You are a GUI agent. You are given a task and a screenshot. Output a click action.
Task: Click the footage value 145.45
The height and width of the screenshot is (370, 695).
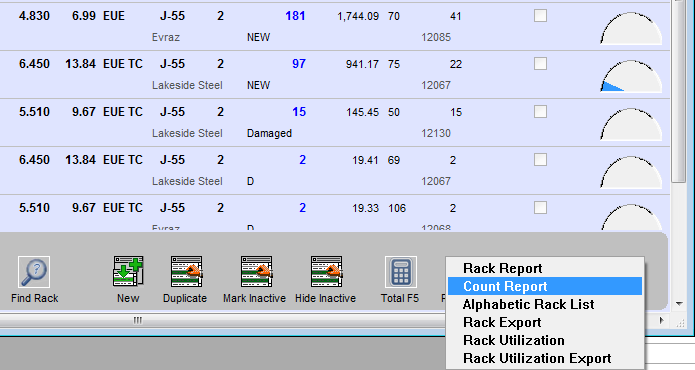[x=362, y=112]
